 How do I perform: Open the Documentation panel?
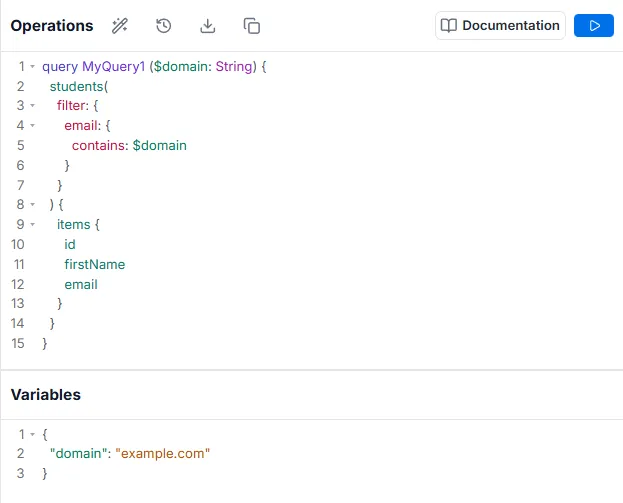pyautogui.click(x=500, y=26)
